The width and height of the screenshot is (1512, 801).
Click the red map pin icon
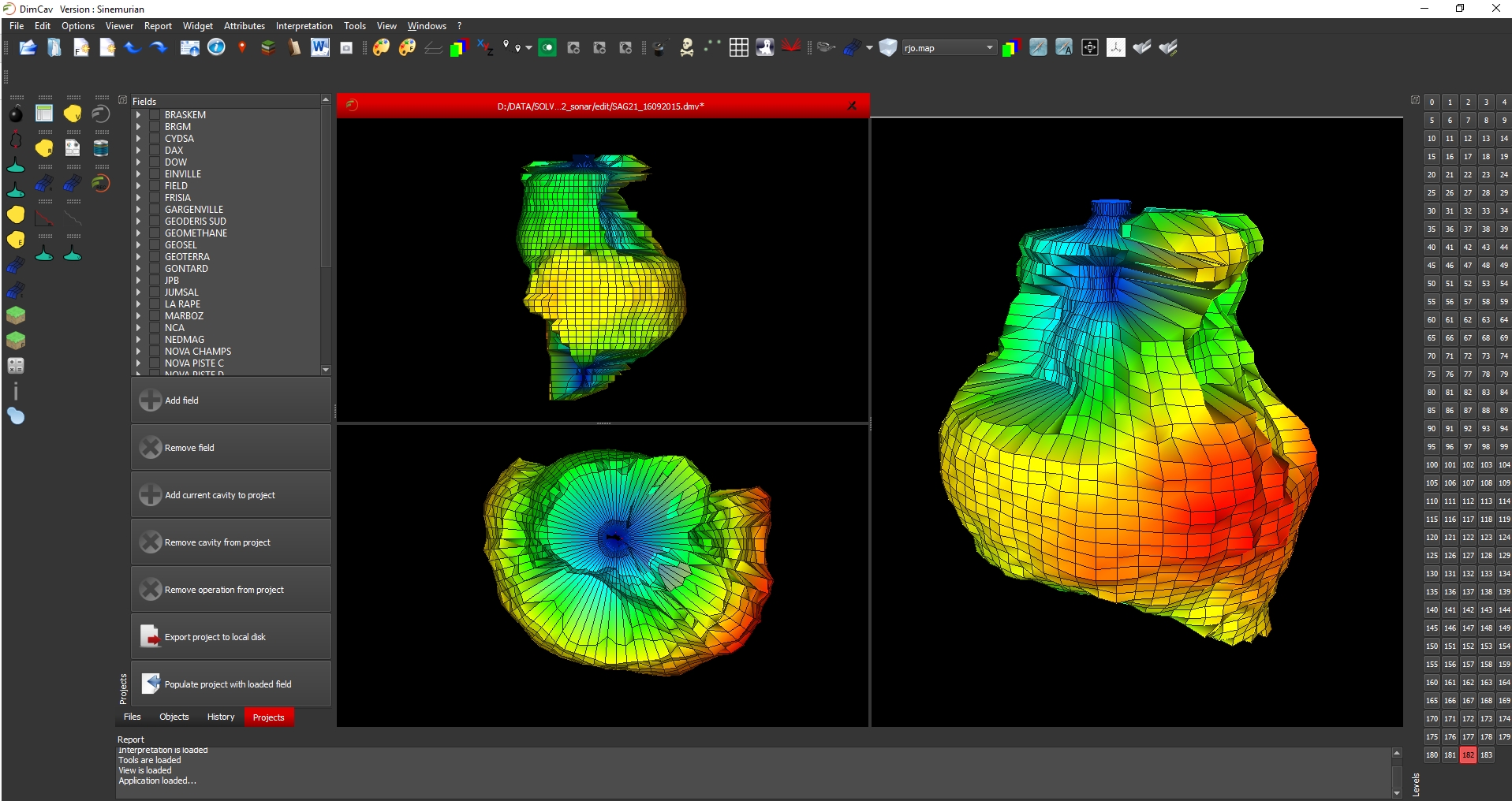point(242,48)
